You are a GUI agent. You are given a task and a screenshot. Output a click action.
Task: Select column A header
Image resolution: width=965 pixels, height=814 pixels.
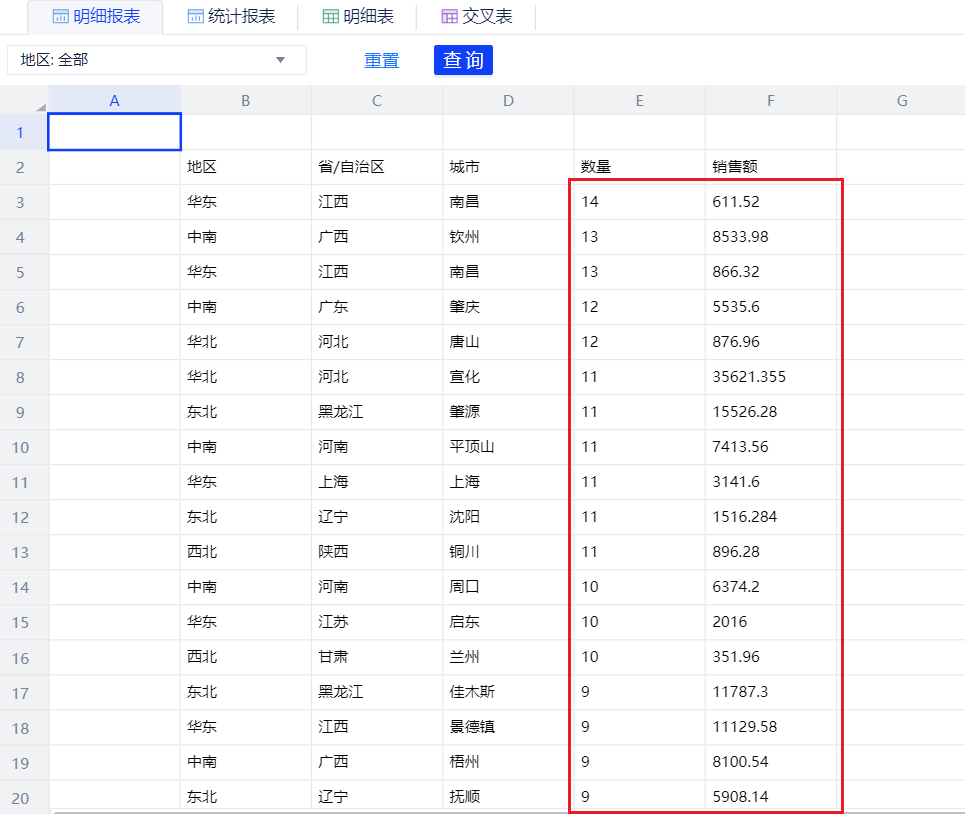114,100
